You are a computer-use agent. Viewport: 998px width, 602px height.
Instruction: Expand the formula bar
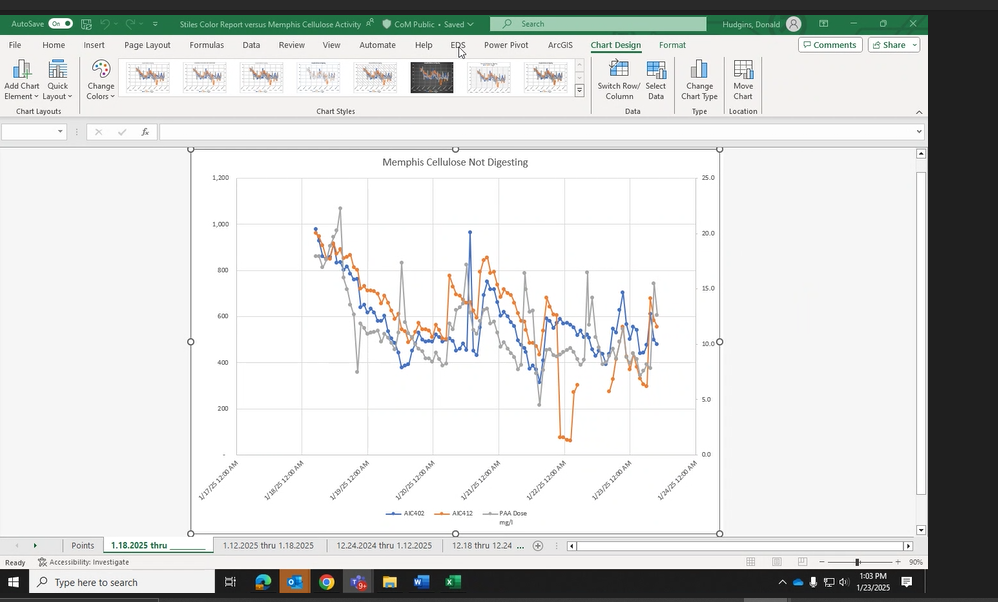click(919, 132)
